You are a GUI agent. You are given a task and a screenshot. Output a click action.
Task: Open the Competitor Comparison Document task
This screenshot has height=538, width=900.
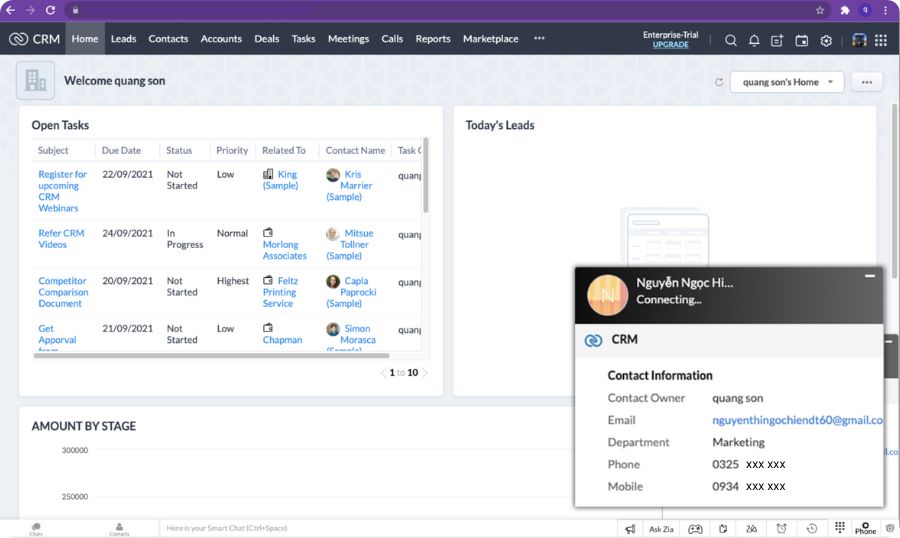coord(63,292)
